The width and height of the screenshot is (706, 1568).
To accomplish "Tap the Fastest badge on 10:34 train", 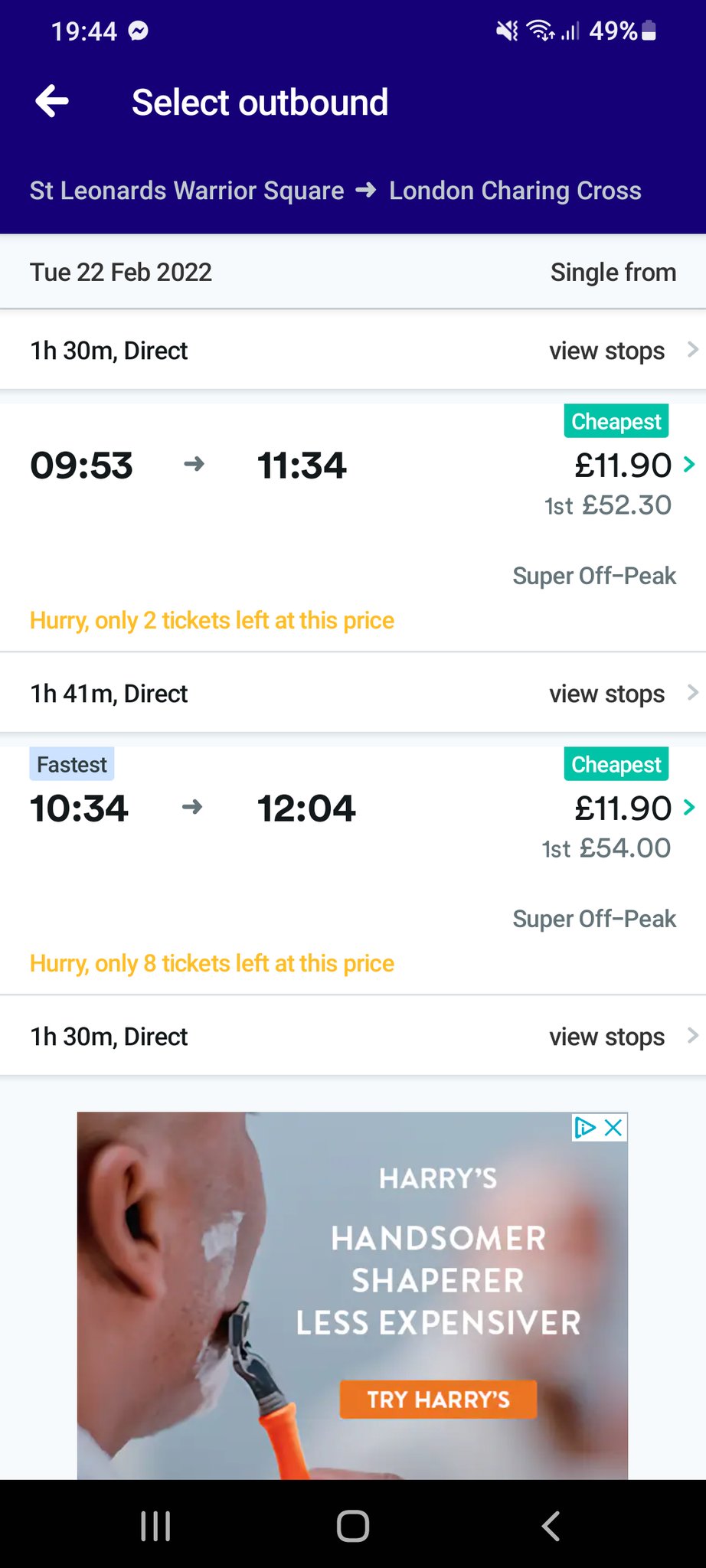I will tap(72, 764).
